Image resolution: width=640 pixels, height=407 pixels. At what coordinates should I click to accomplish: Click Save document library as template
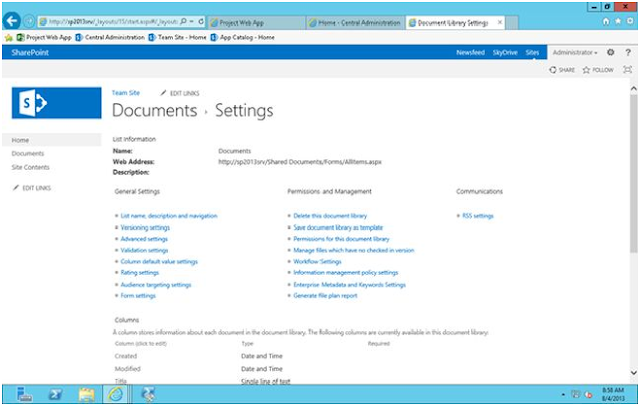[338, 228]
